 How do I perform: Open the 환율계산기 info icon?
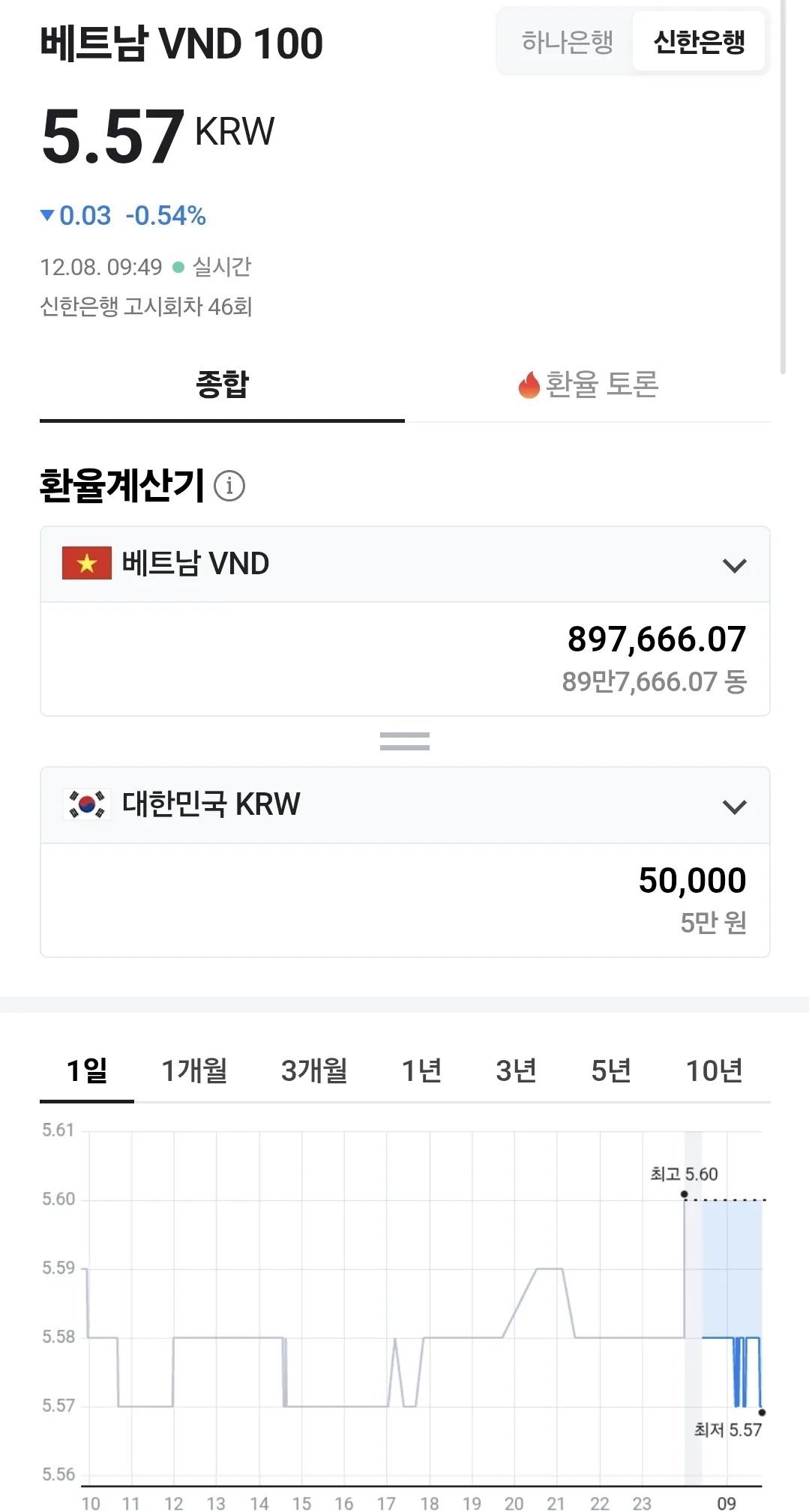(229, 486)
